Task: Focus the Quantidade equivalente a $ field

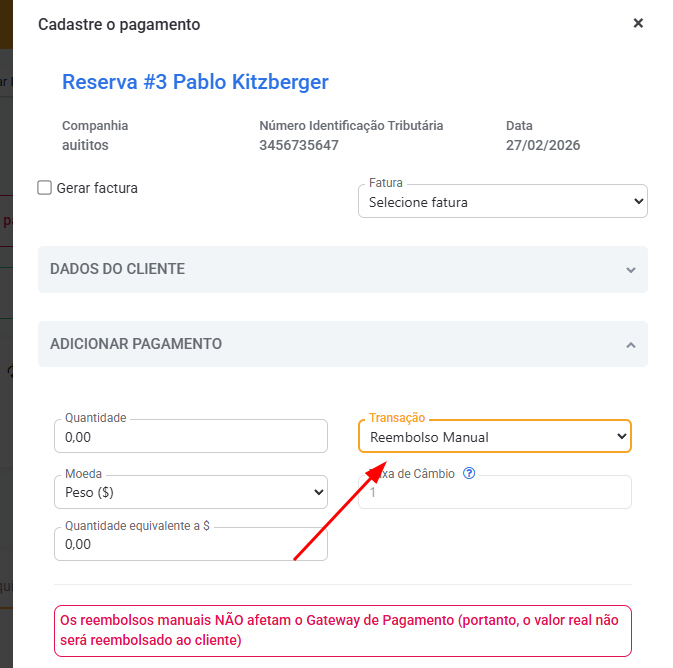Action: tap(190, 545)
